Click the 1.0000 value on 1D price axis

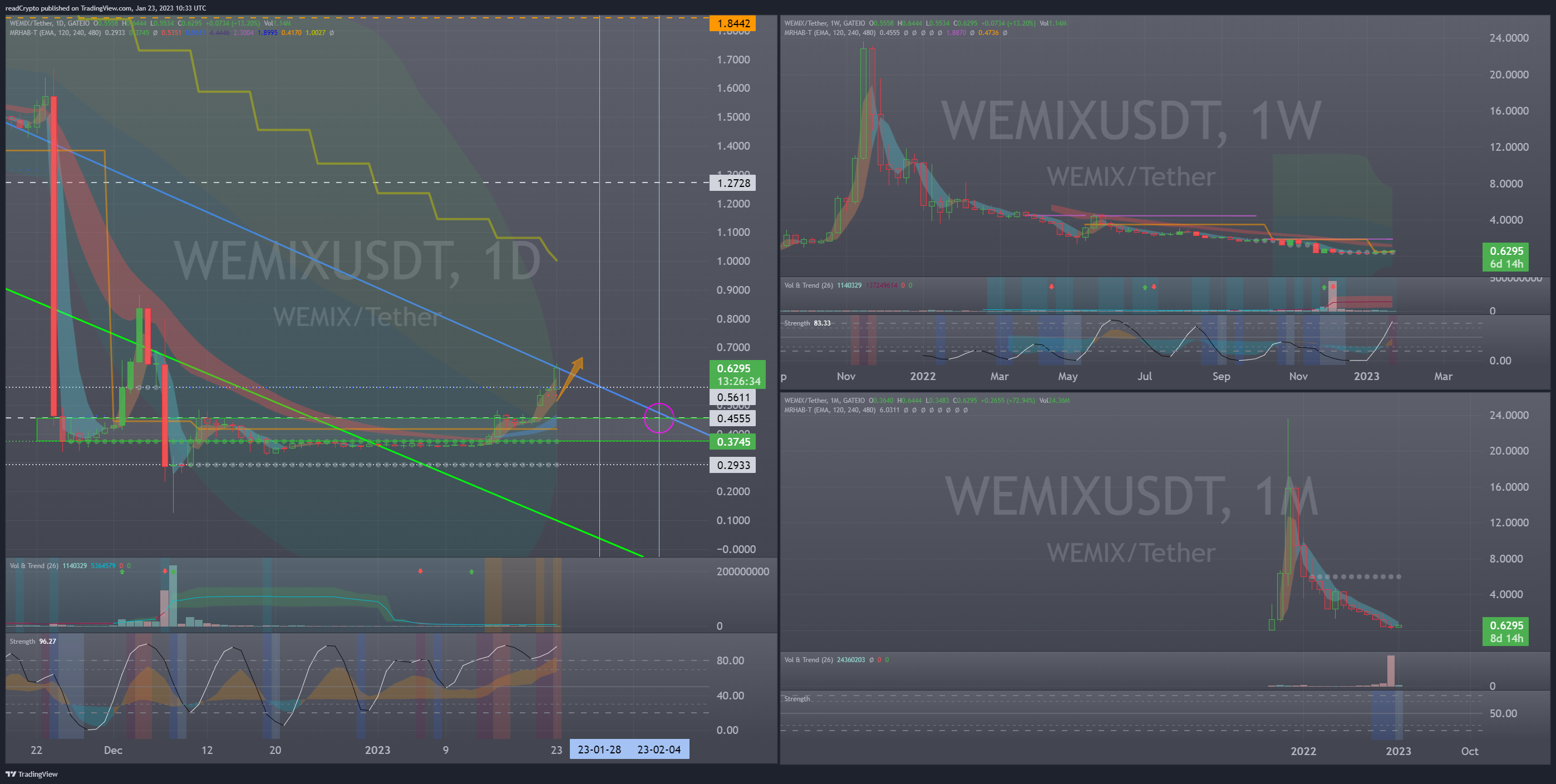(x=733, y=261)
